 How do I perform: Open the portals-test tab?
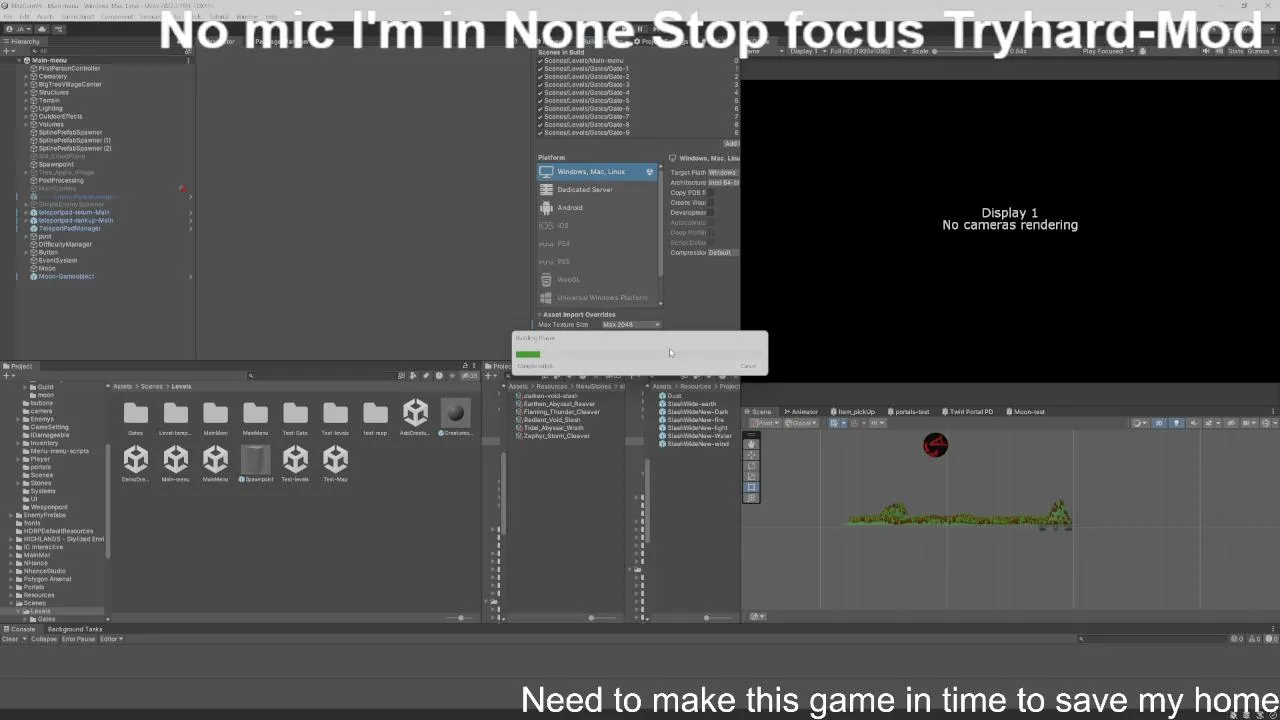point(909,412)
